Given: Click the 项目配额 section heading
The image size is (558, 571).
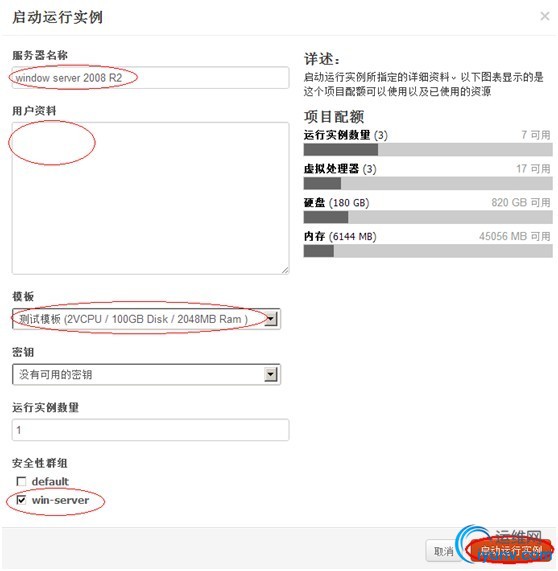Looking at the screenshot, I should [334, 117].
